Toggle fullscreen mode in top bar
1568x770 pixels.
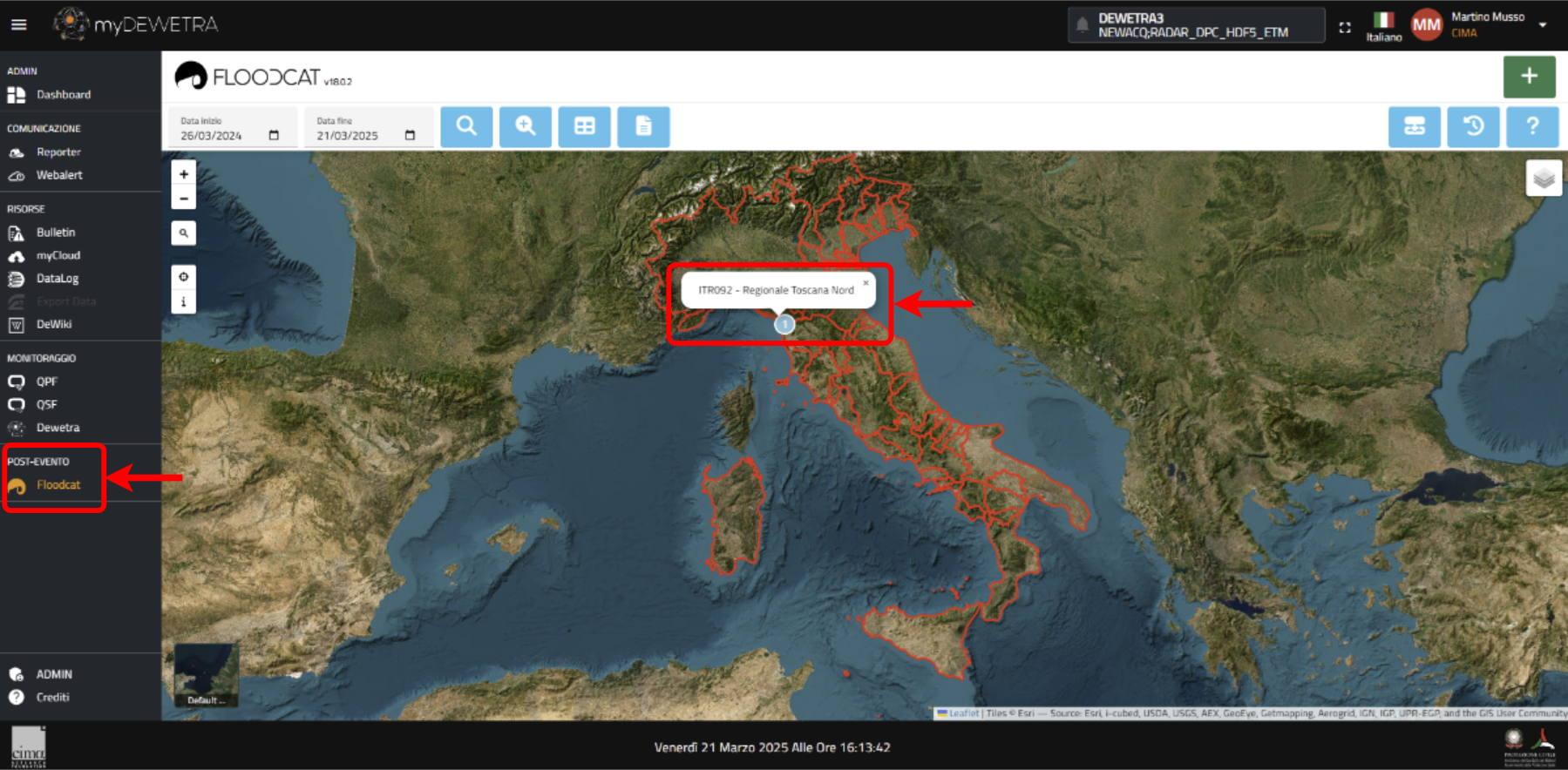1345,27
